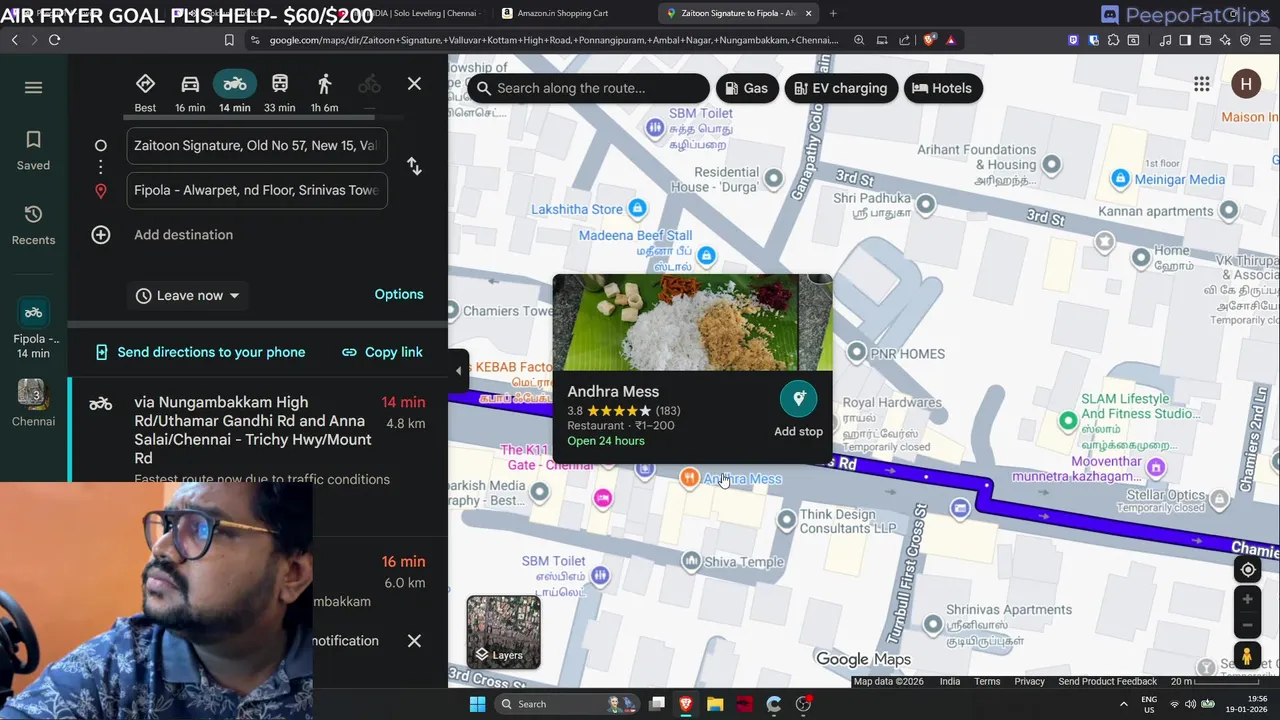Click Send directions to your phone
Image resolution: width=1280 pixels, height=720 pixels.
200,352
